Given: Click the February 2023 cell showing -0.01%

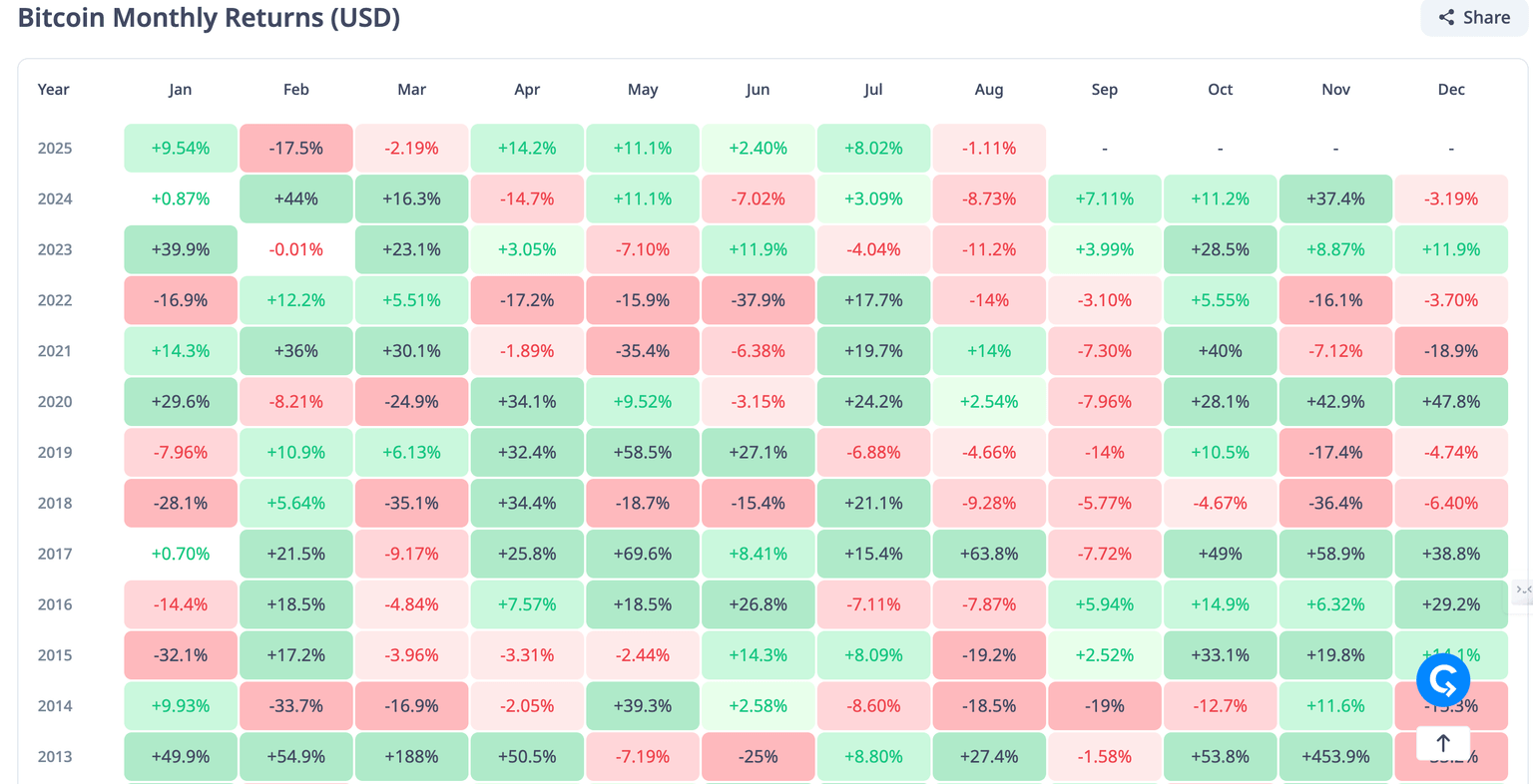Looking at the screenshot, I should pos(296,249).
